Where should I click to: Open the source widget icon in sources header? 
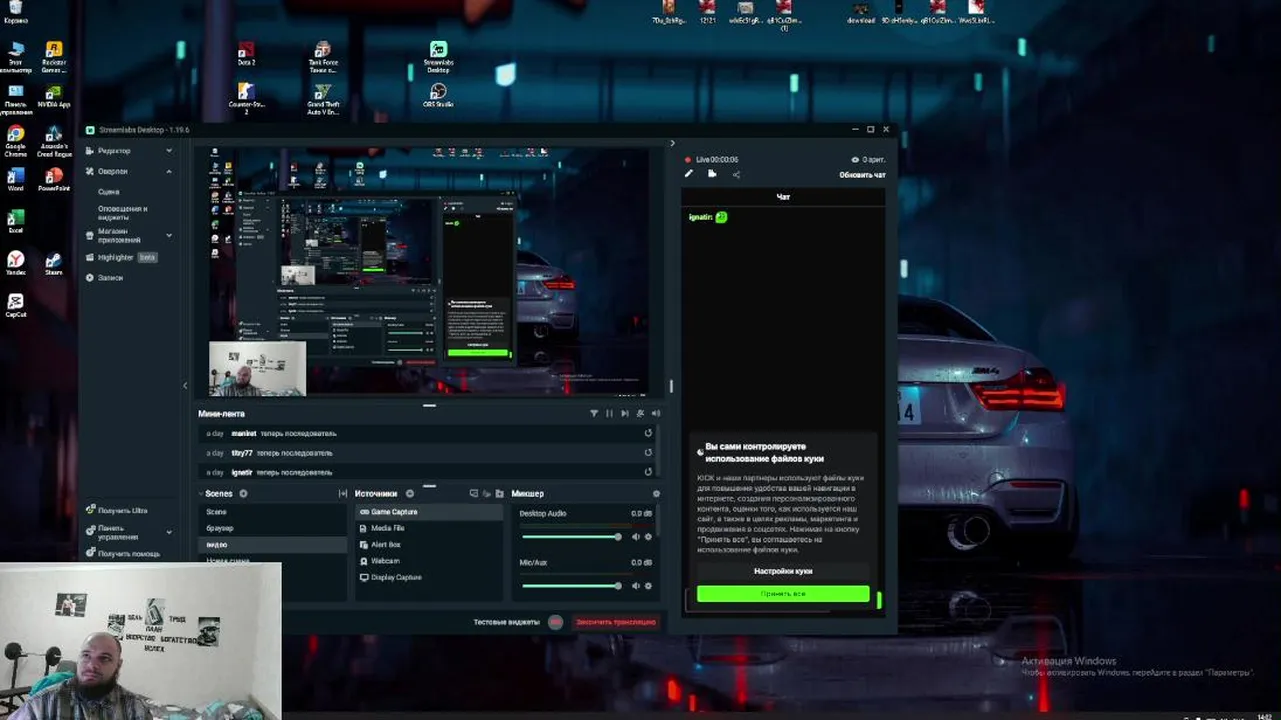pyautogui.click(x=474, y=494)
